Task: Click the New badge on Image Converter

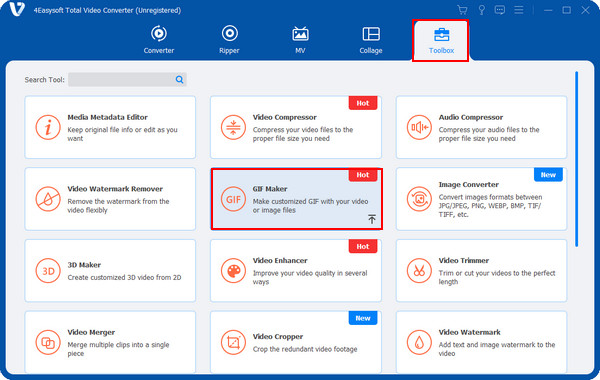Action: (548, 175)
